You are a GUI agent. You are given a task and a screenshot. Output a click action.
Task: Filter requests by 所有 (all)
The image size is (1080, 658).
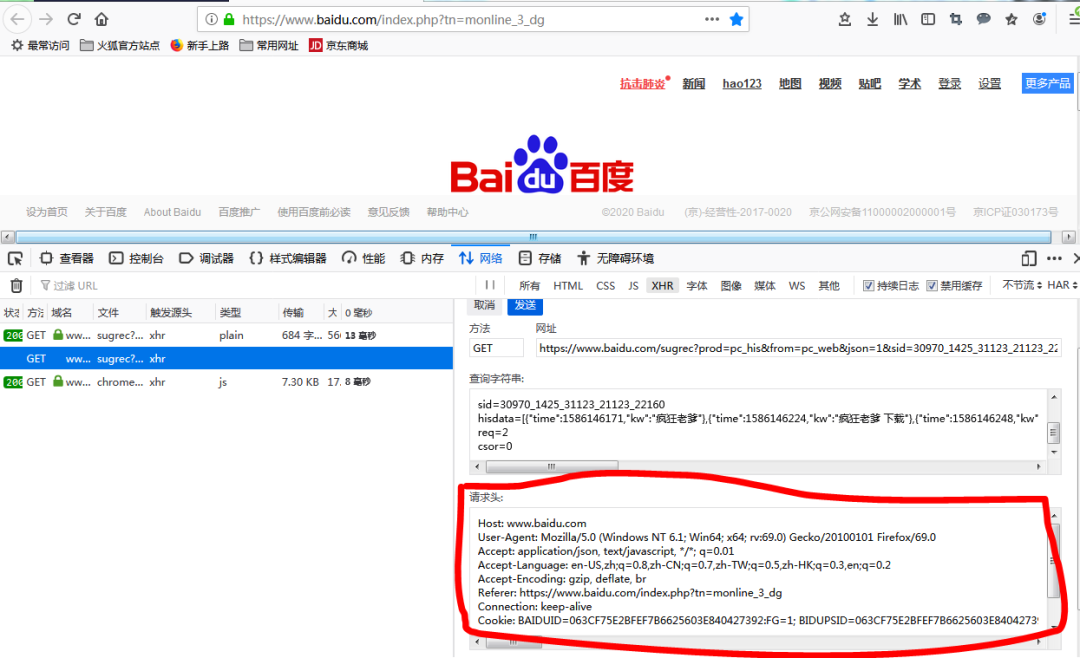point(529,286)
